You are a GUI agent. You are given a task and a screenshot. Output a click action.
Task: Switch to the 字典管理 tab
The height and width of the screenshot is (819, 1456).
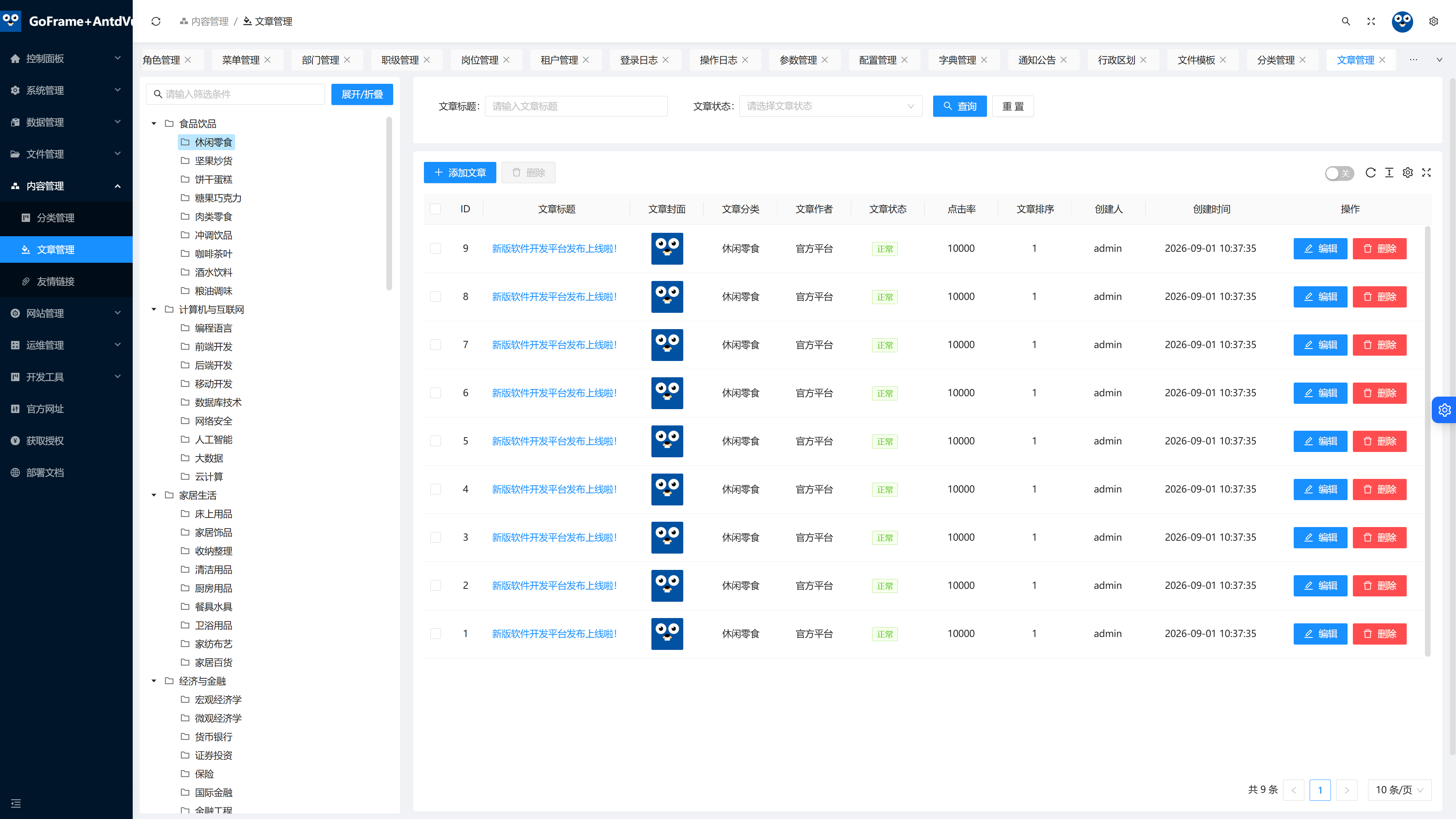957,60
